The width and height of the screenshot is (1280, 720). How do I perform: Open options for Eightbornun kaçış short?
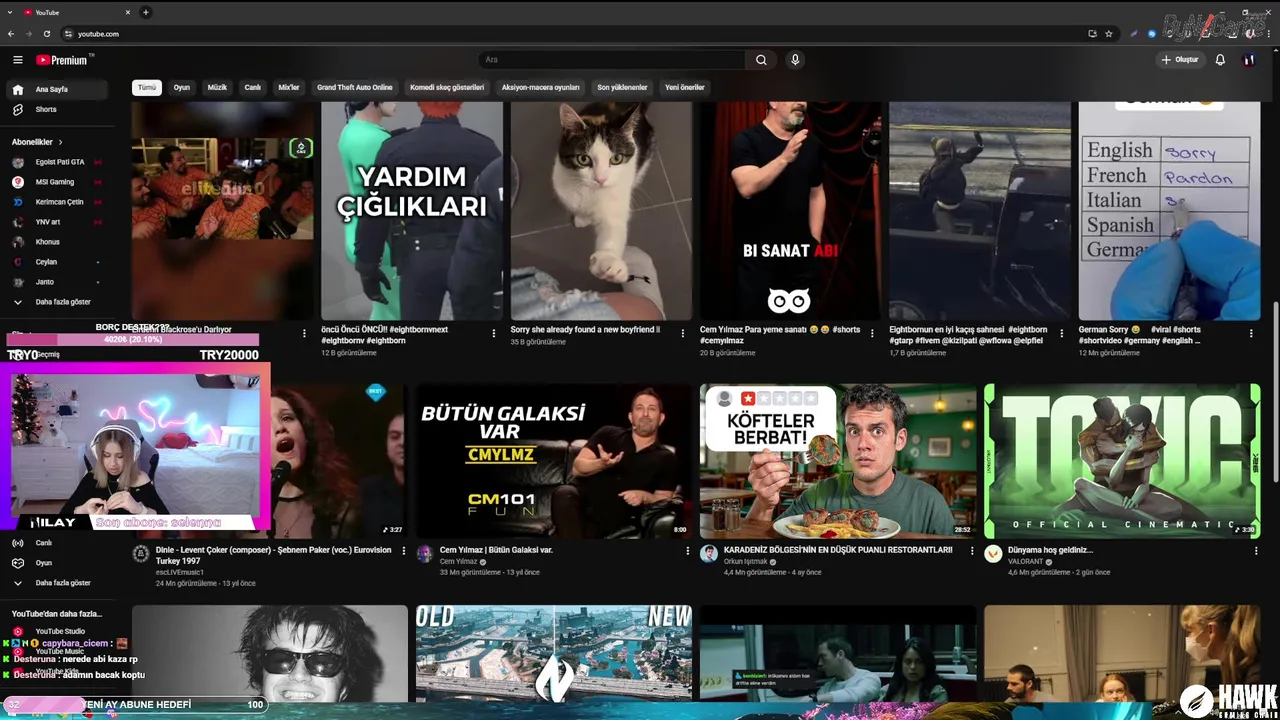click(x=1062, y=334)
